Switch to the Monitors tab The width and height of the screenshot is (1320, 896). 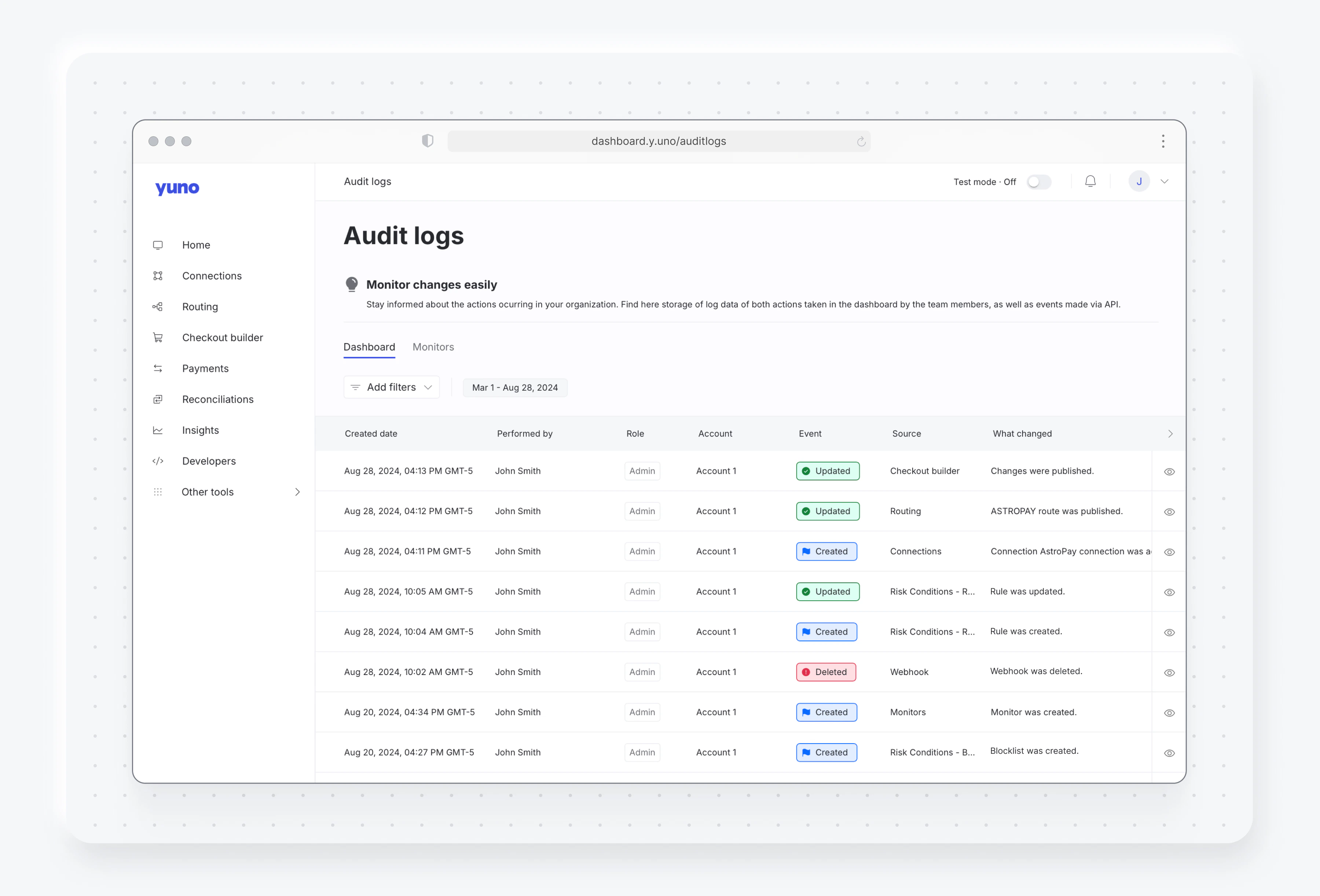433,347
